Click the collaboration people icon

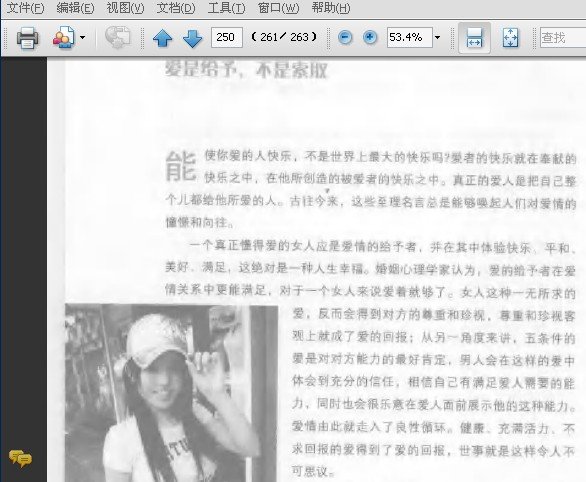[x=64, y=37]
